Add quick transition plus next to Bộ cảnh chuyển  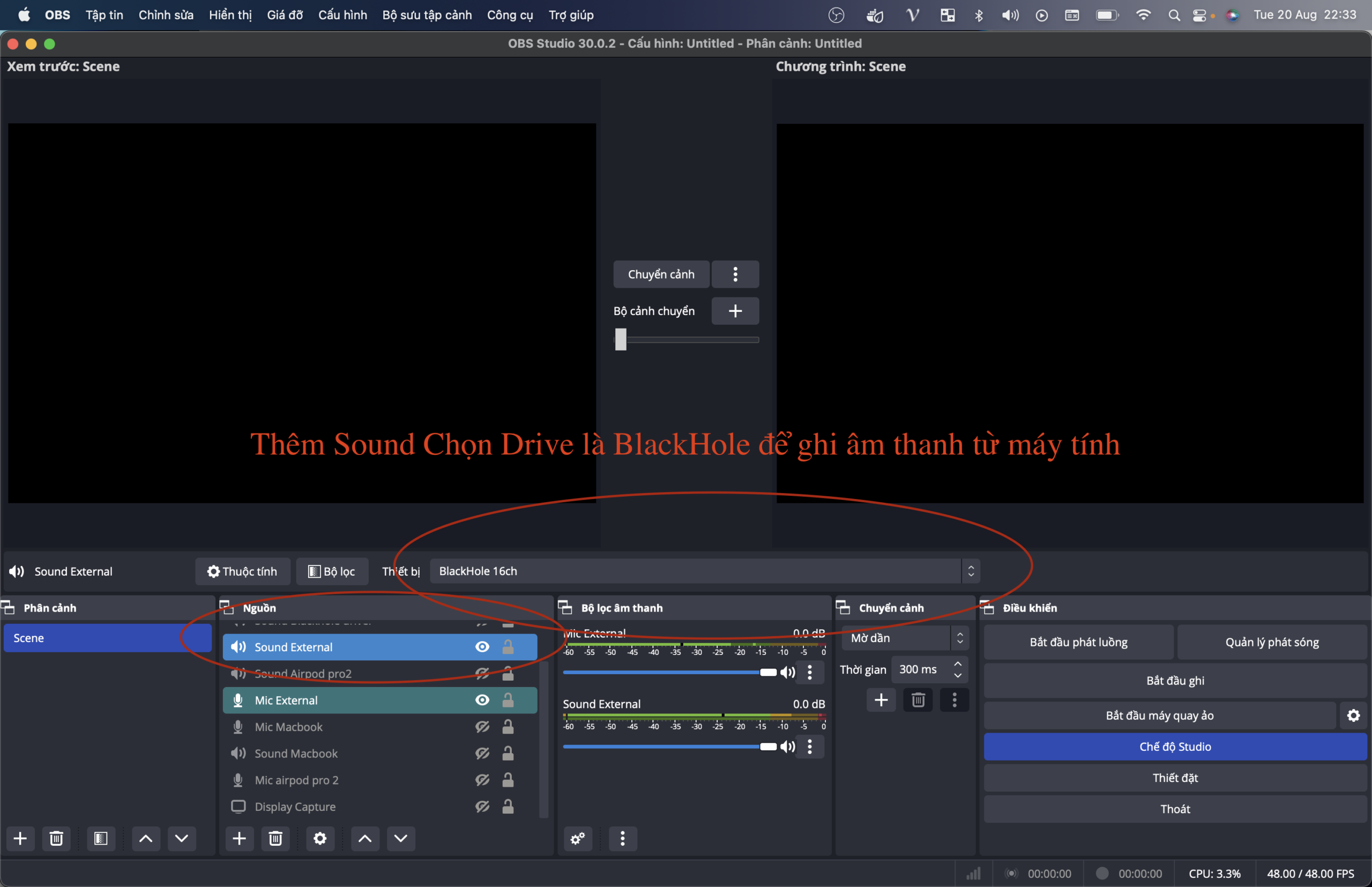coord(735,311)
